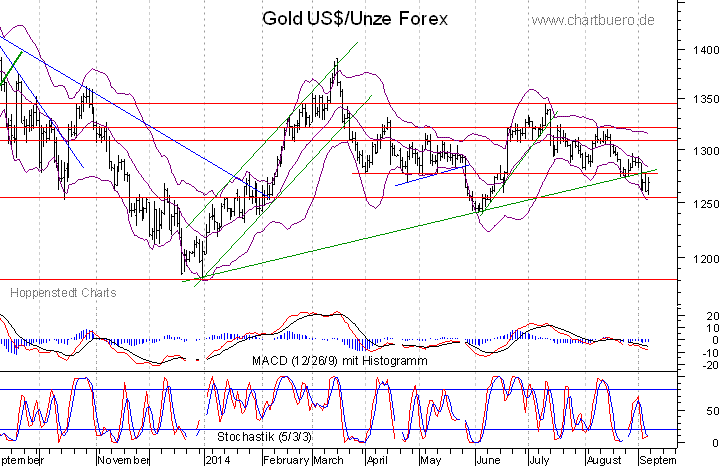Click the 50 level on Stochastik axis

click(x=712, y=411)
